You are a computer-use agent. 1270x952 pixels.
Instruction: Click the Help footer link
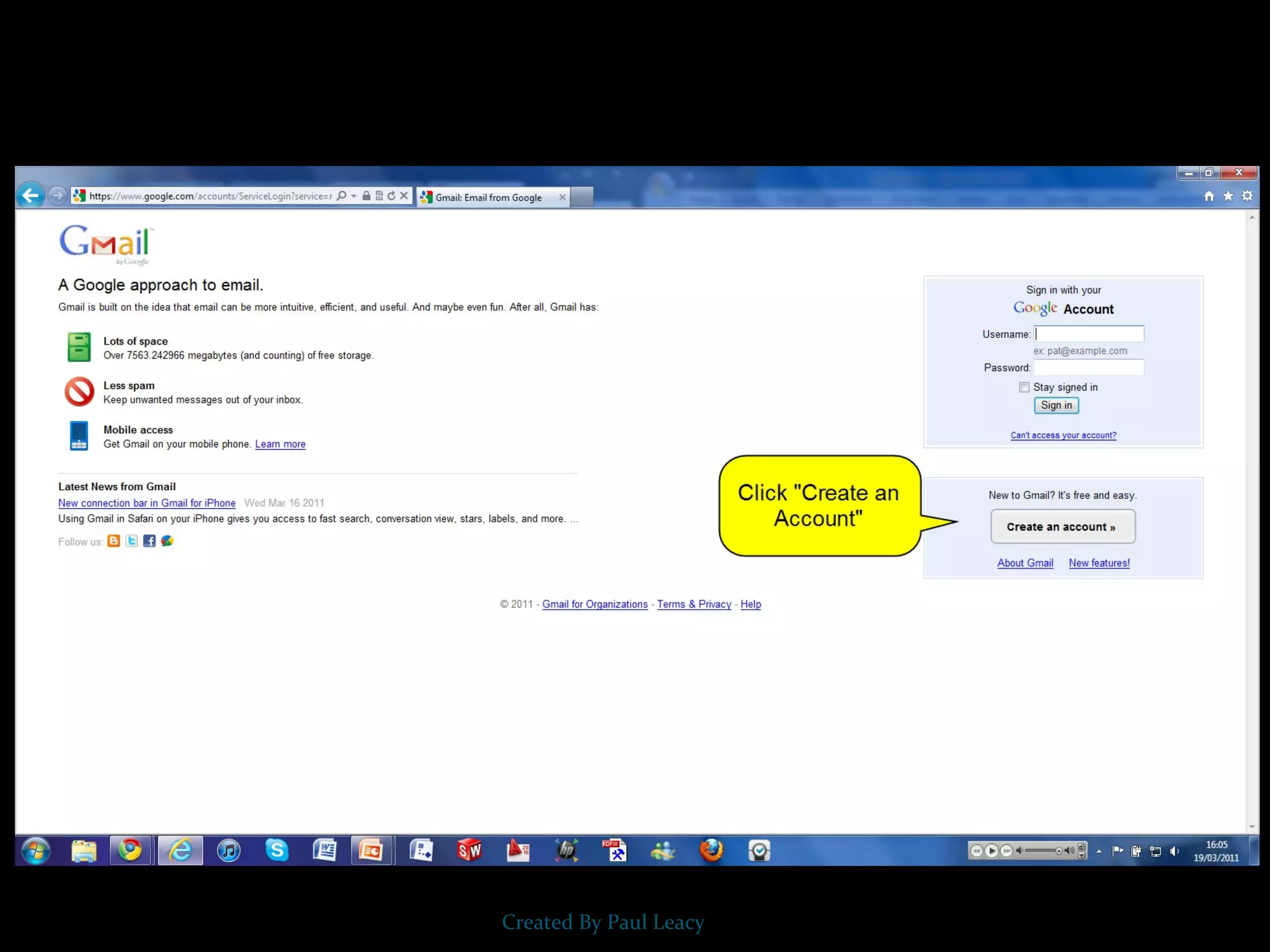point(750,604)
